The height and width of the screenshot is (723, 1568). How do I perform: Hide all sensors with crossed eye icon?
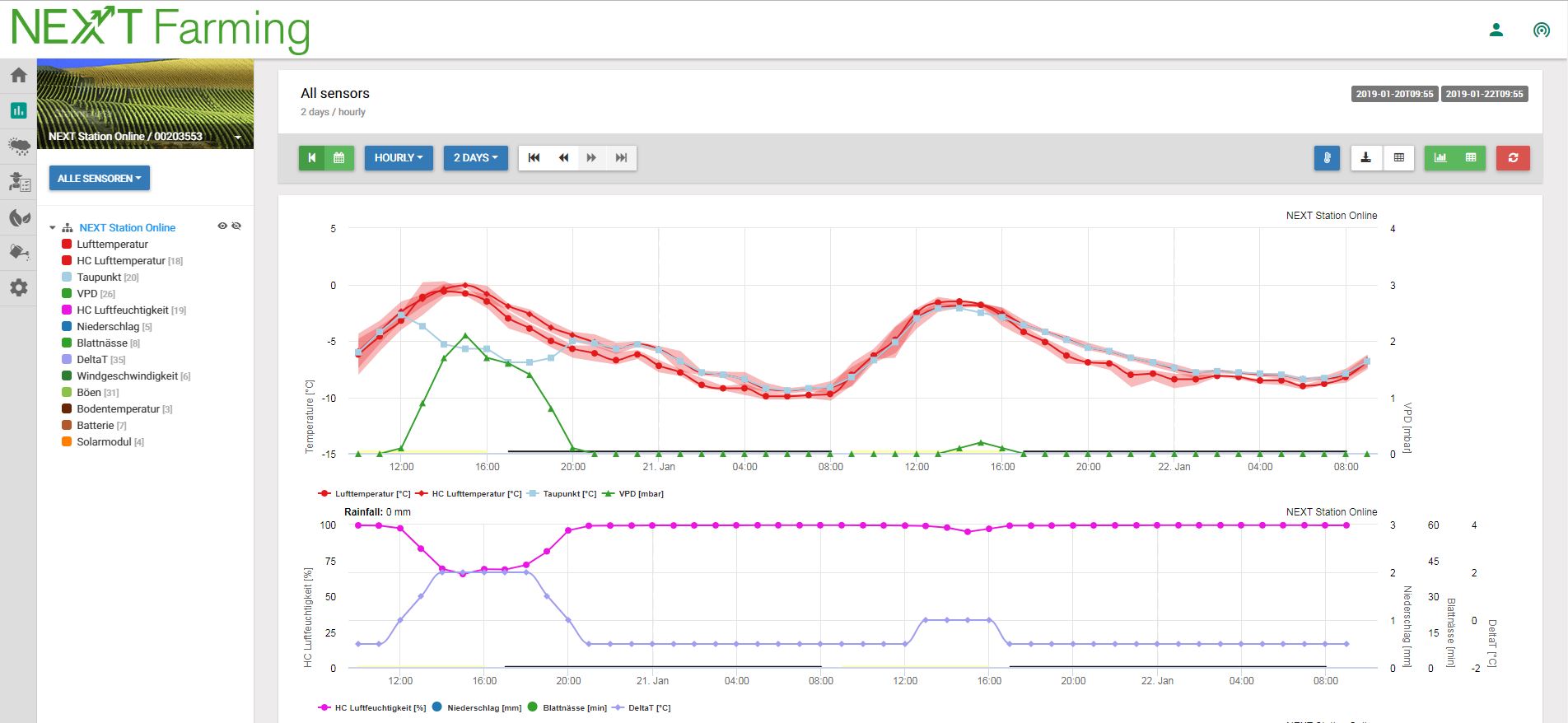(x=236, y=226)
